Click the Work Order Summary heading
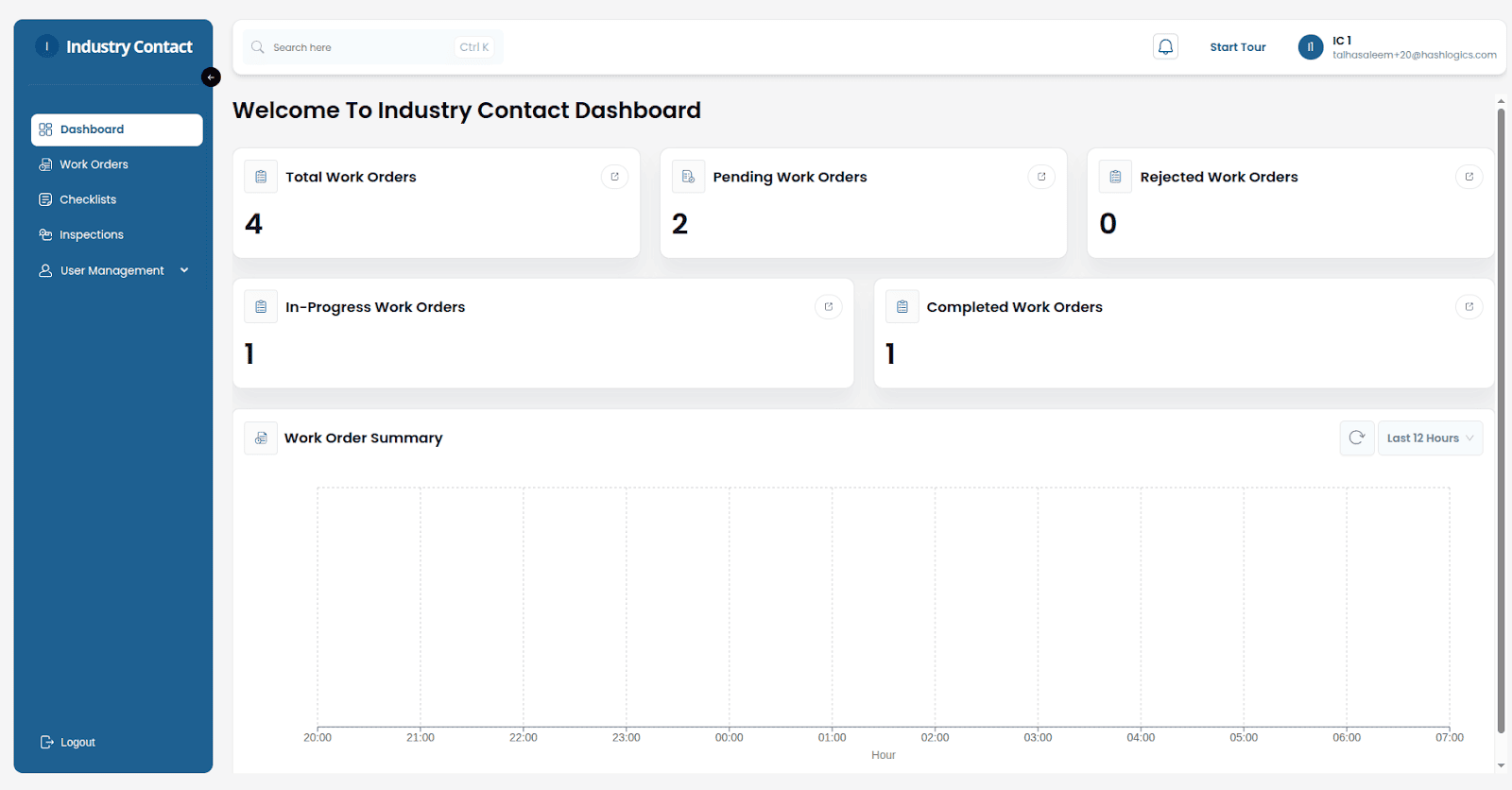 point(364,438)
